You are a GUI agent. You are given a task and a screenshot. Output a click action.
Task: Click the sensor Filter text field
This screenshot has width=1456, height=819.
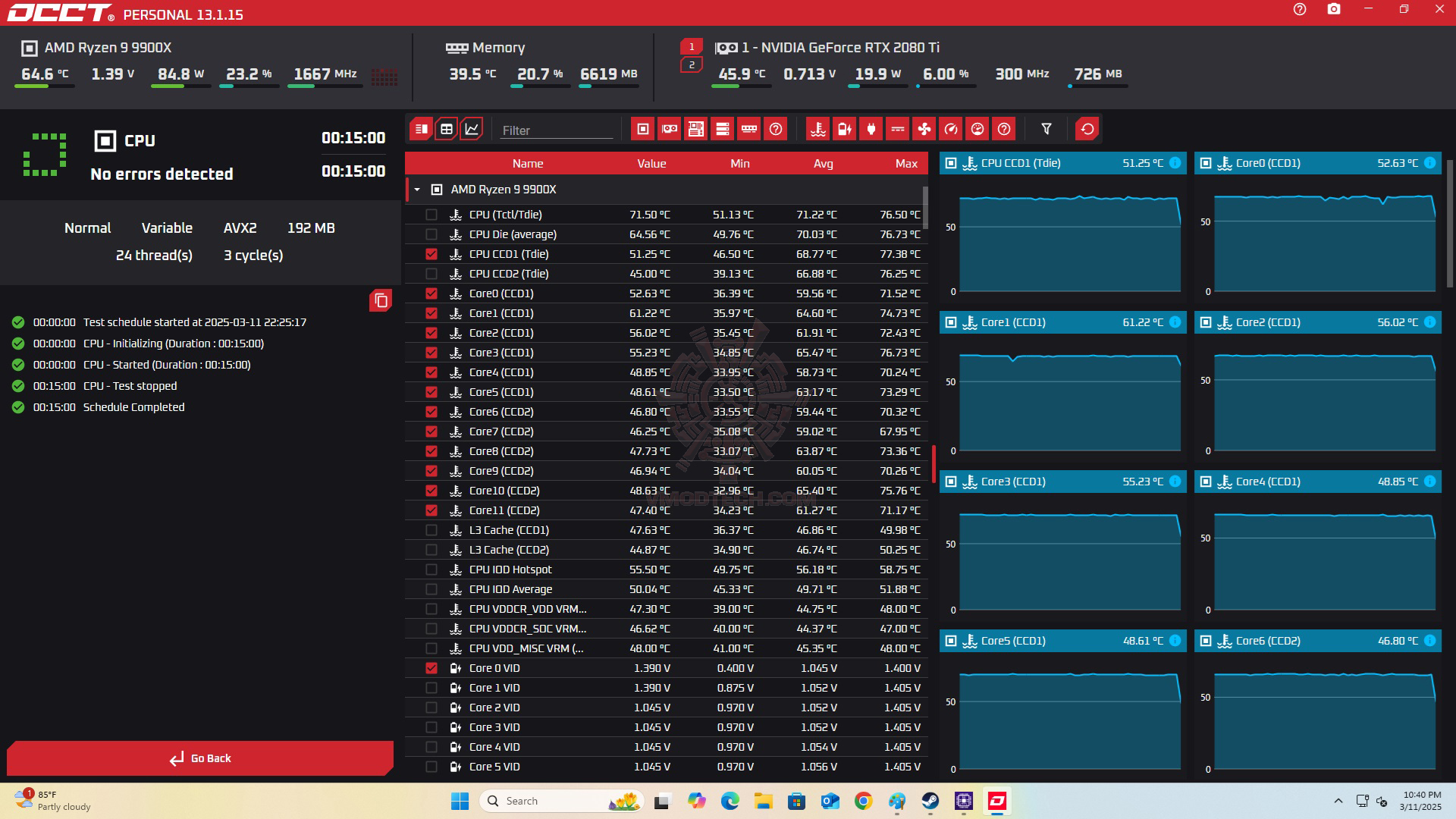(x=556, y=130)
